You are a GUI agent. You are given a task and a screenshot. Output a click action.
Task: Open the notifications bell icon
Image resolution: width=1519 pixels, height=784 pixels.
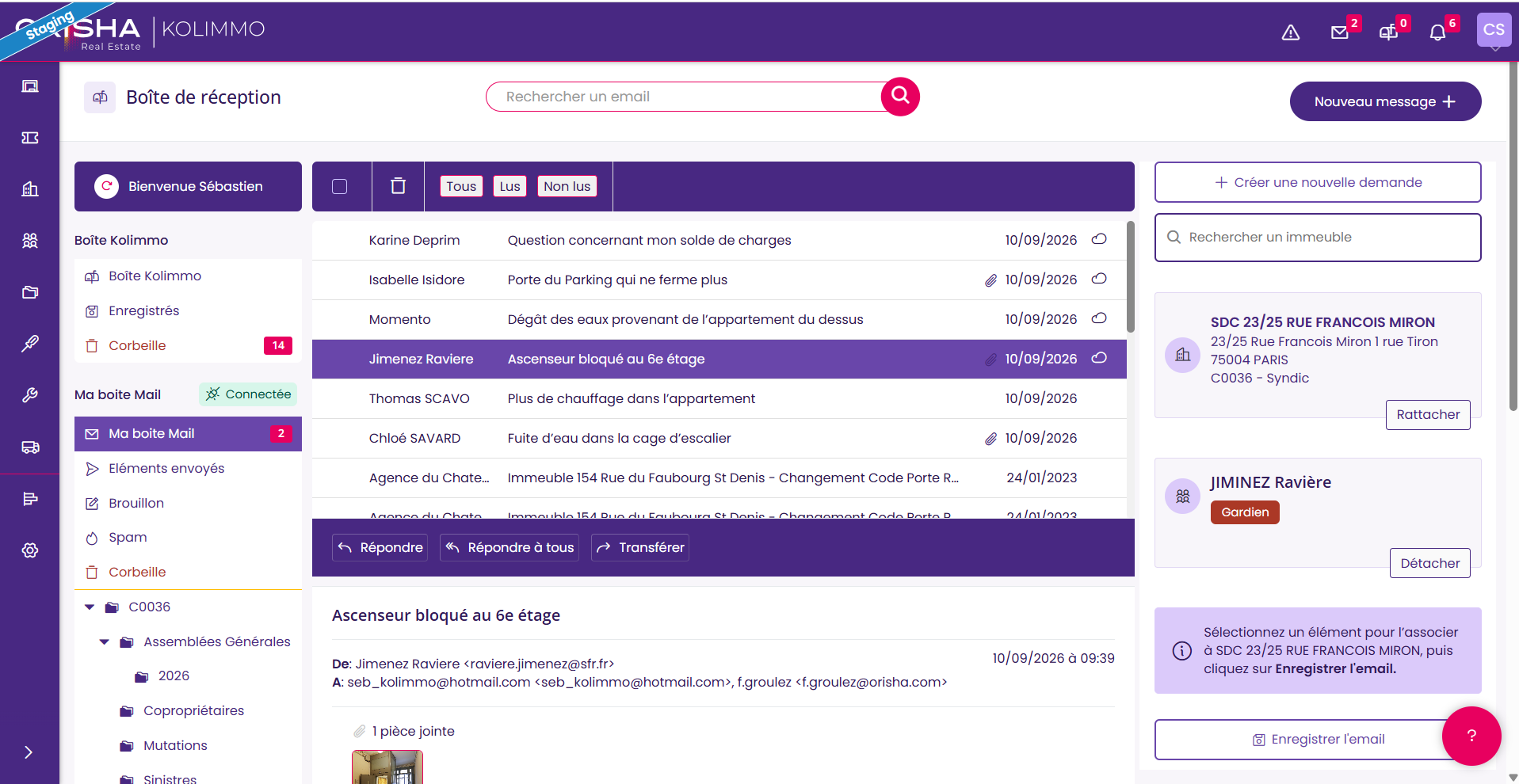(1437, 32)
